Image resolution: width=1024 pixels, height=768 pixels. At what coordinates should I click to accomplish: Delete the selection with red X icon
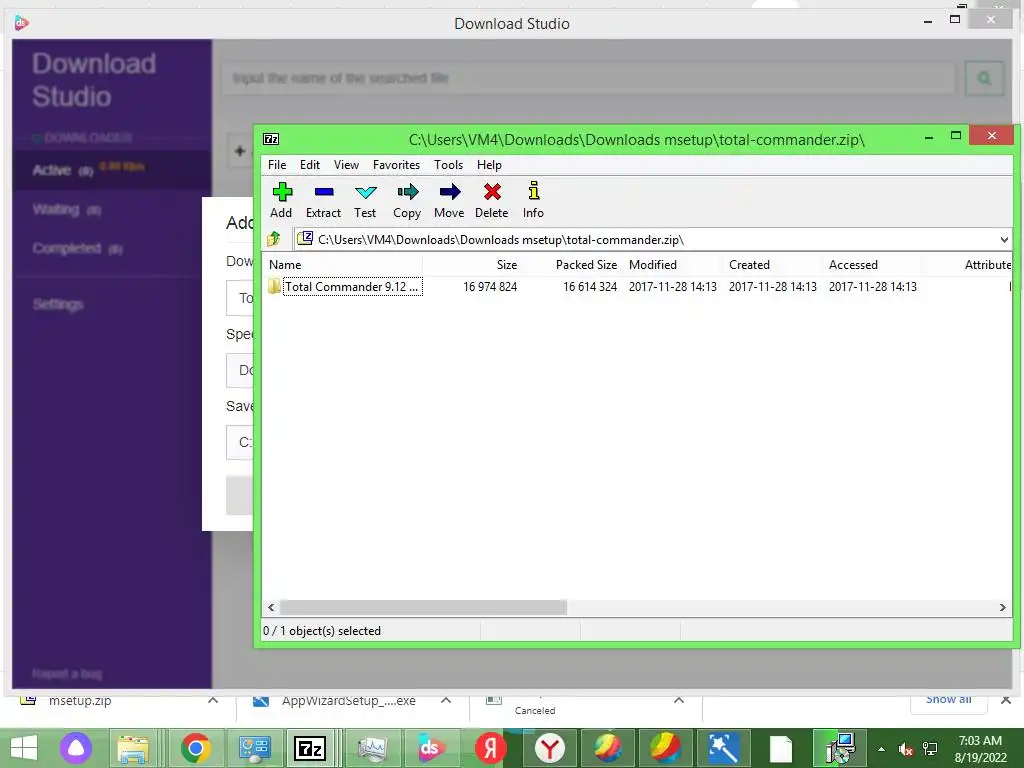pyautogui.click(x=492, y=200)
